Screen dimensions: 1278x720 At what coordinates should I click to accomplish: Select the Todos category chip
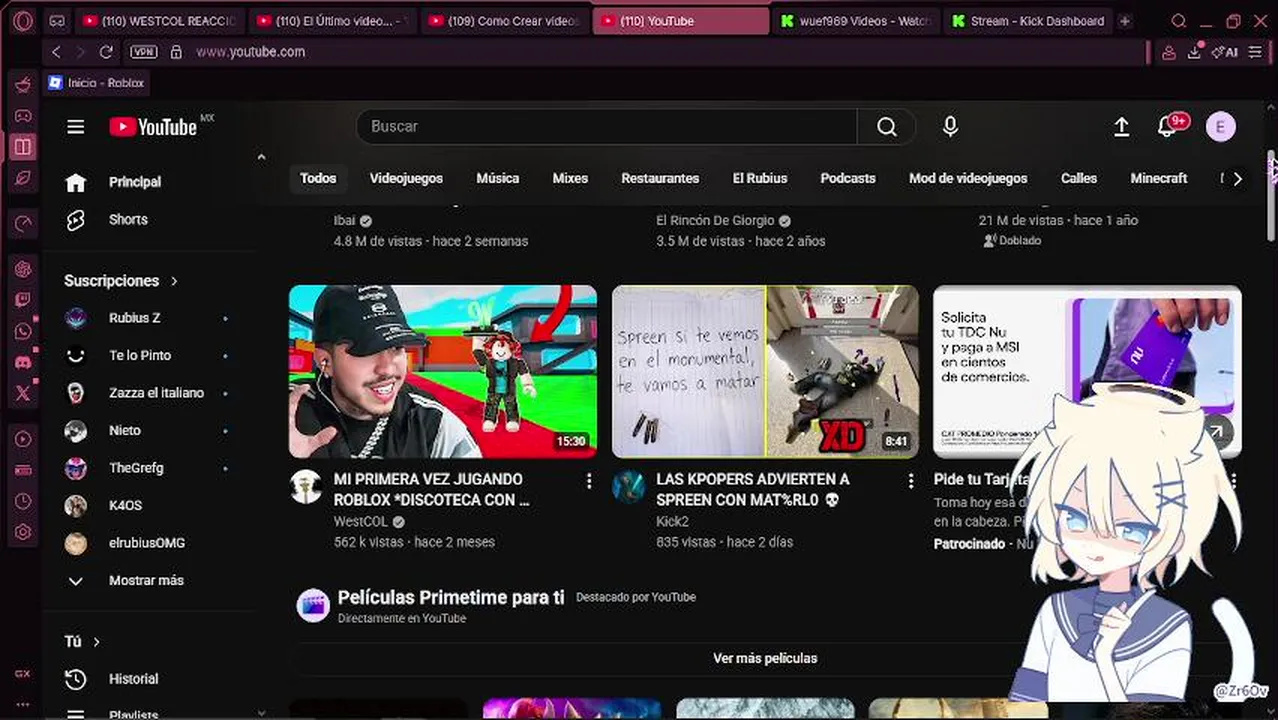[x=318, y=178]
